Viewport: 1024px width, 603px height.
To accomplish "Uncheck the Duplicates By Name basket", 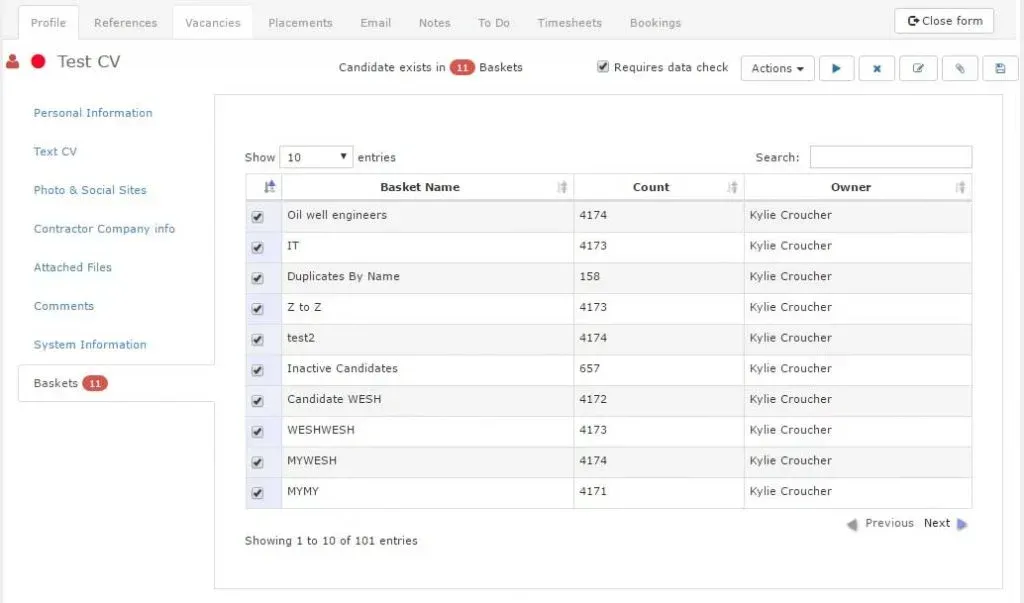I will click(257, 278).
